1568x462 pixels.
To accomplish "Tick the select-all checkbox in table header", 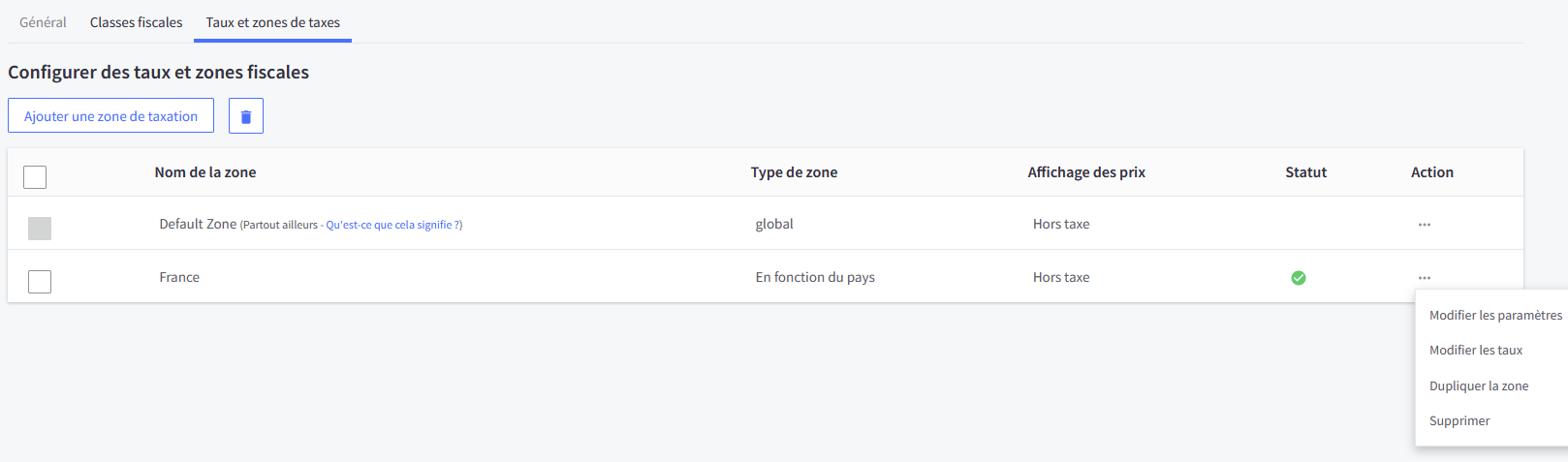I will 35,177.
